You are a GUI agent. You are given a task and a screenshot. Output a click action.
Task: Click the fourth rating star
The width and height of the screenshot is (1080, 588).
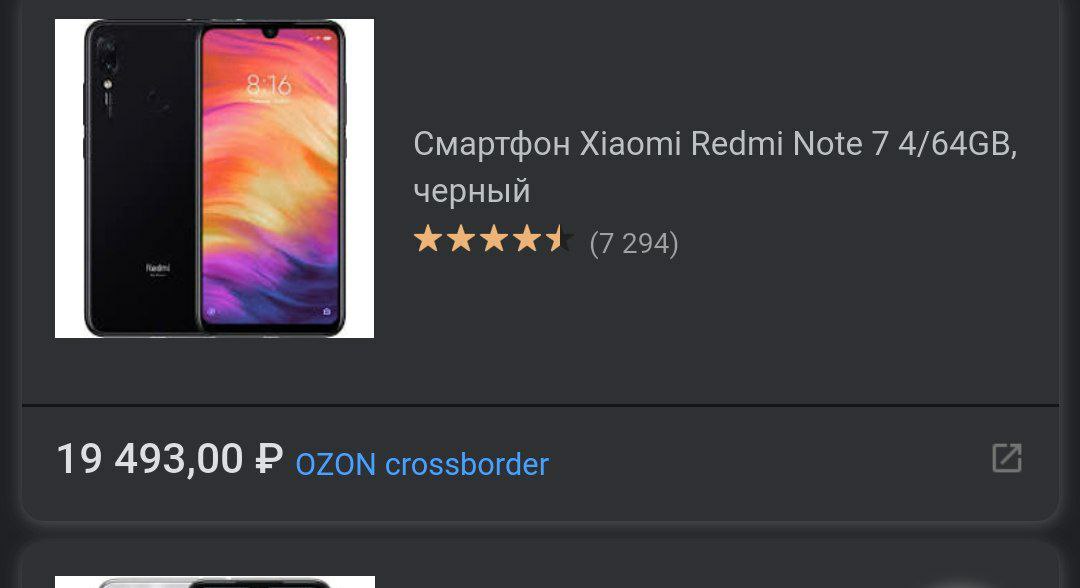[527, 239]
